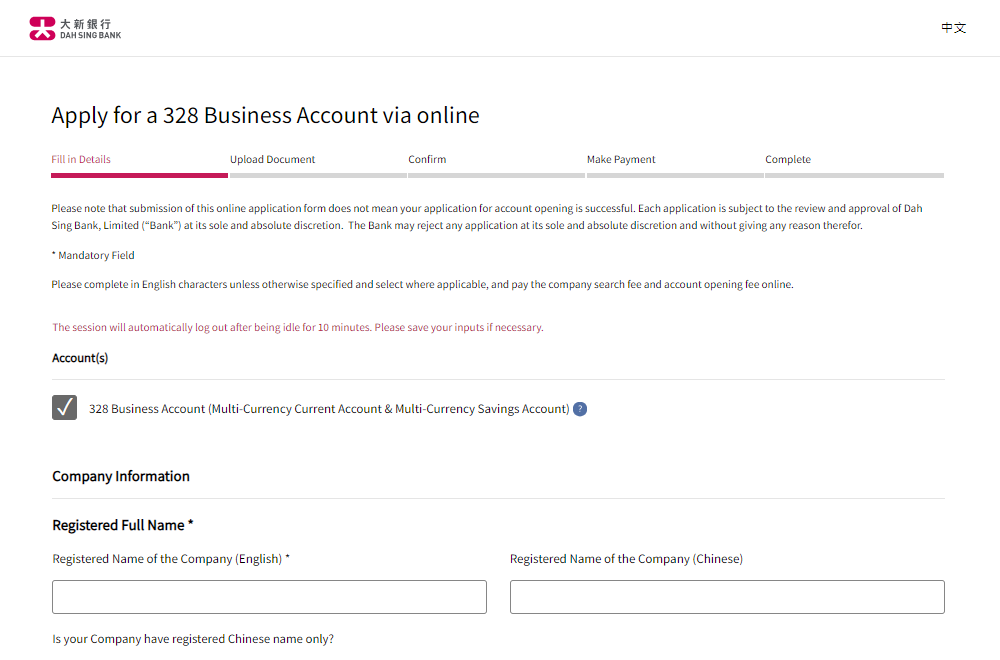Click the red progress bar under Fill in Details
This screenshot has width=1000, height=660.
click(x=139, y=175)
